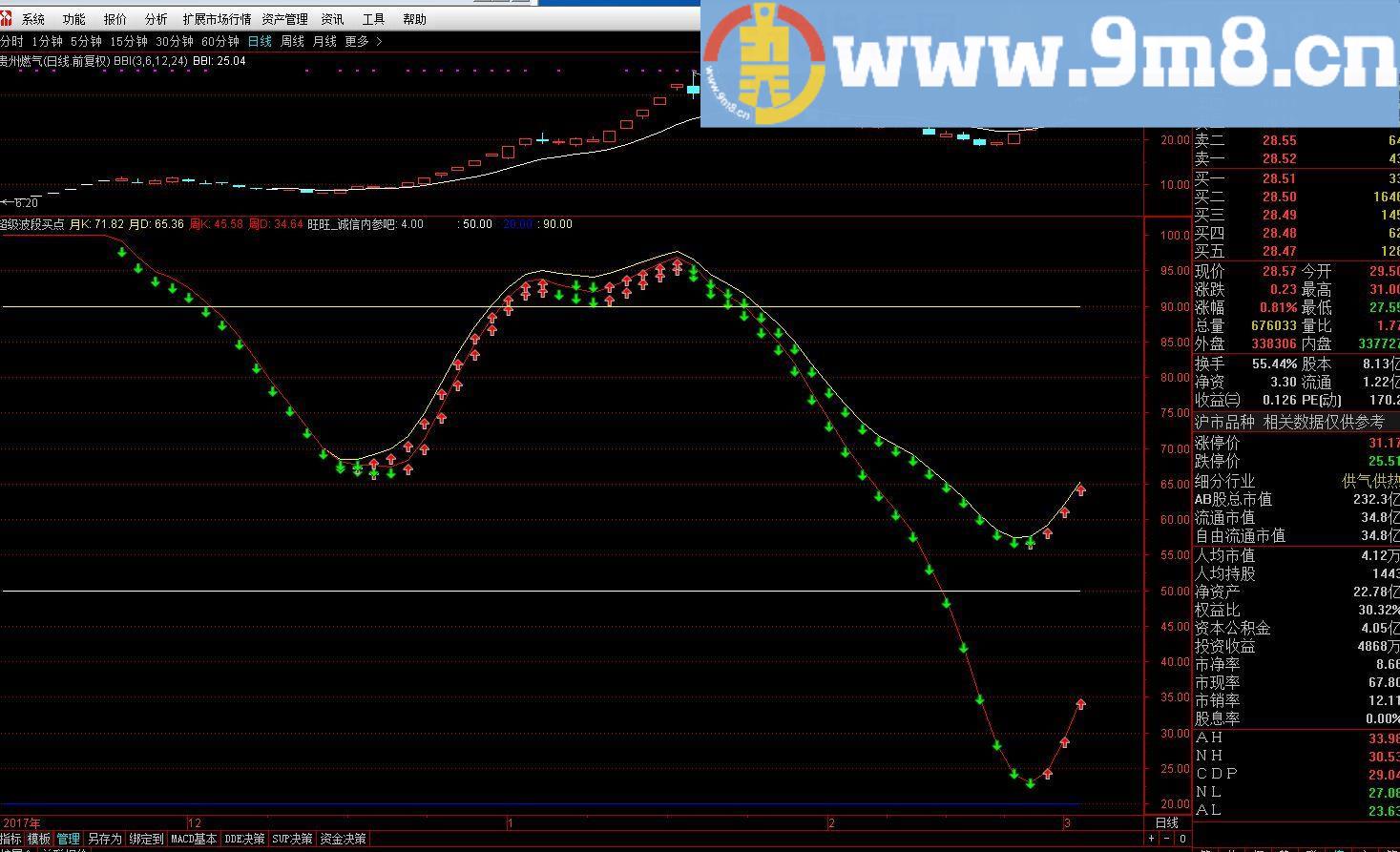Image resolution: width=1400 pixels, height=852 pixels.
Task: Select the MACD基本 indicator template
Action: (x=194, y=840)
